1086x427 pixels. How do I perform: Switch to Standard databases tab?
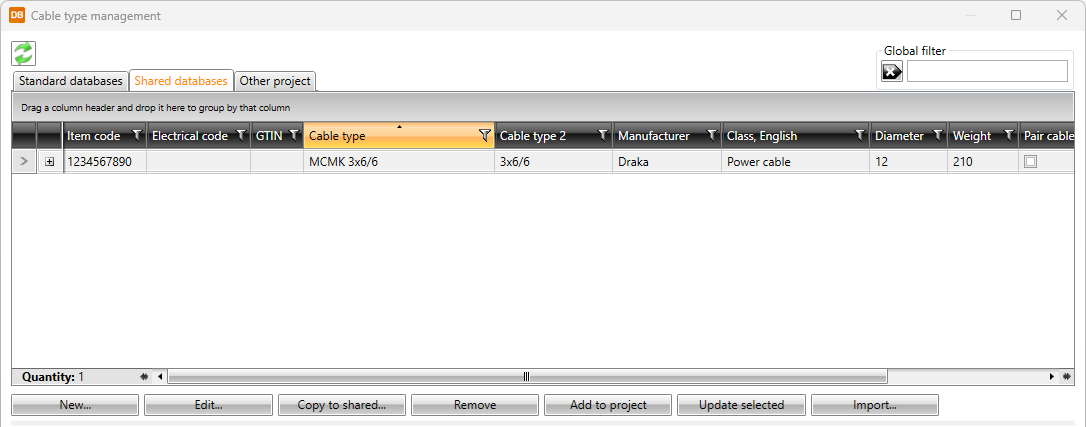pyautogui.click(x=70, y=81)
